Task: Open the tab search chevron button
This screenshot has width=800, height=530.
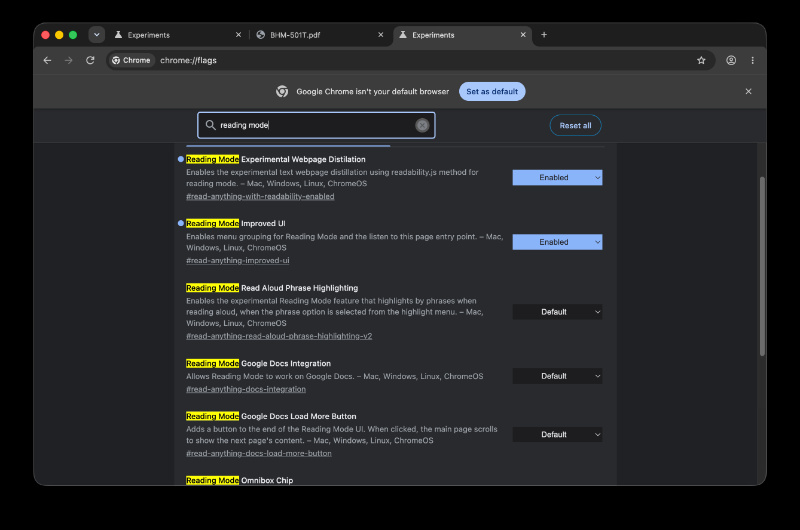Action: 96,35
